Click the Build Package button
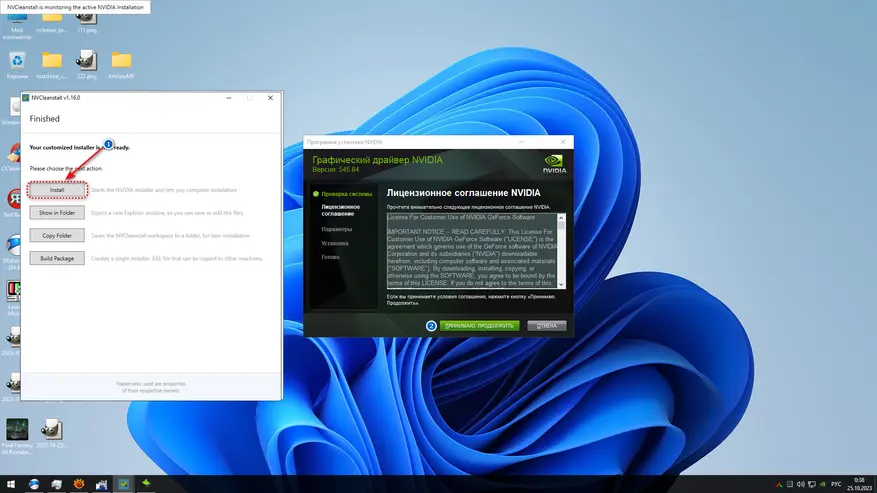Viewport: 877px width, 493px height. point(58,258)
